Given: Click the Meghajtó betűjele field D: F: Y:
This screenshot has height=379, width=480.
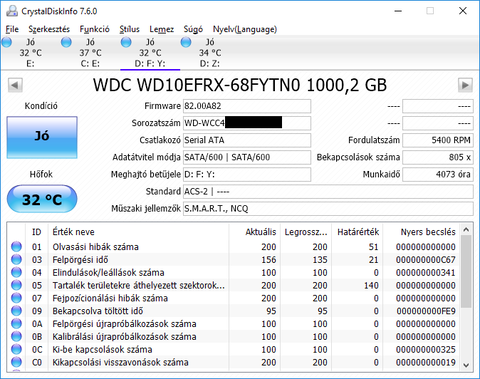Looking at the screenshot, I should pos(247,174).
